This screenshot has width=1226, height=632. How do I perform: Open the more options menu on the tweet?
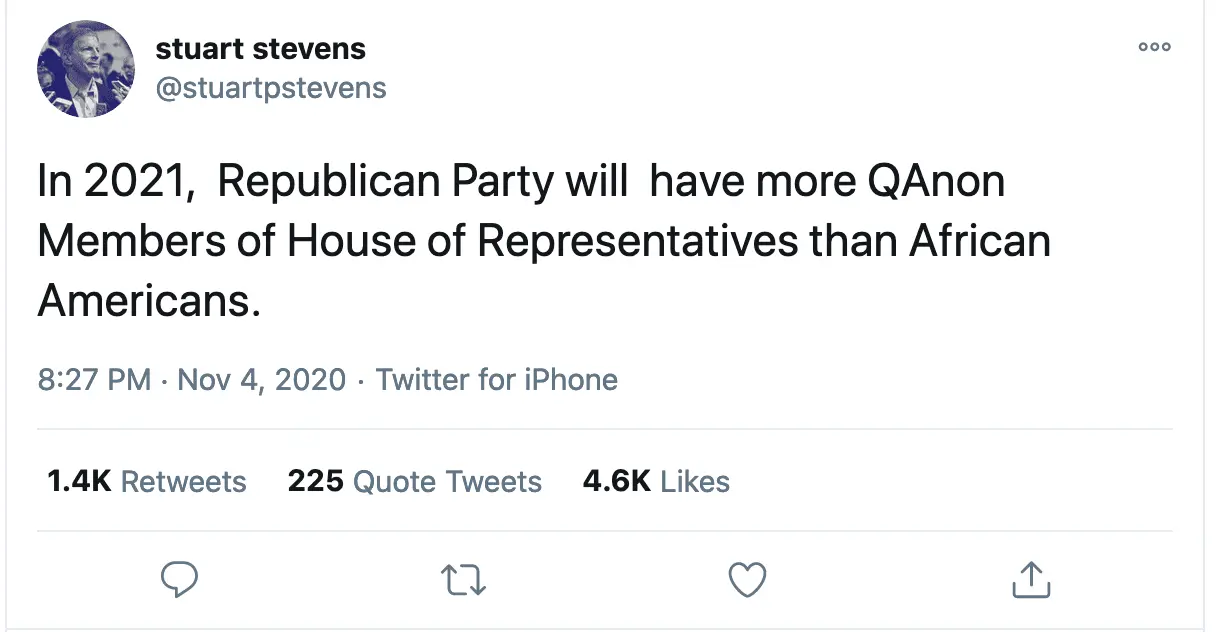(1154, 47)
